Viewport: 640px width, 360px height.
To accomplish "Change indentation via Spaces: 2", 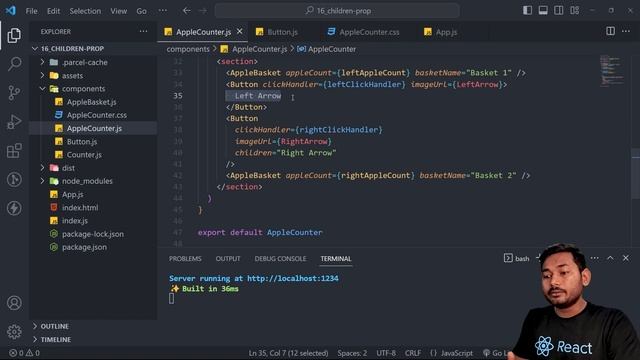I will [x=352, y=353].
